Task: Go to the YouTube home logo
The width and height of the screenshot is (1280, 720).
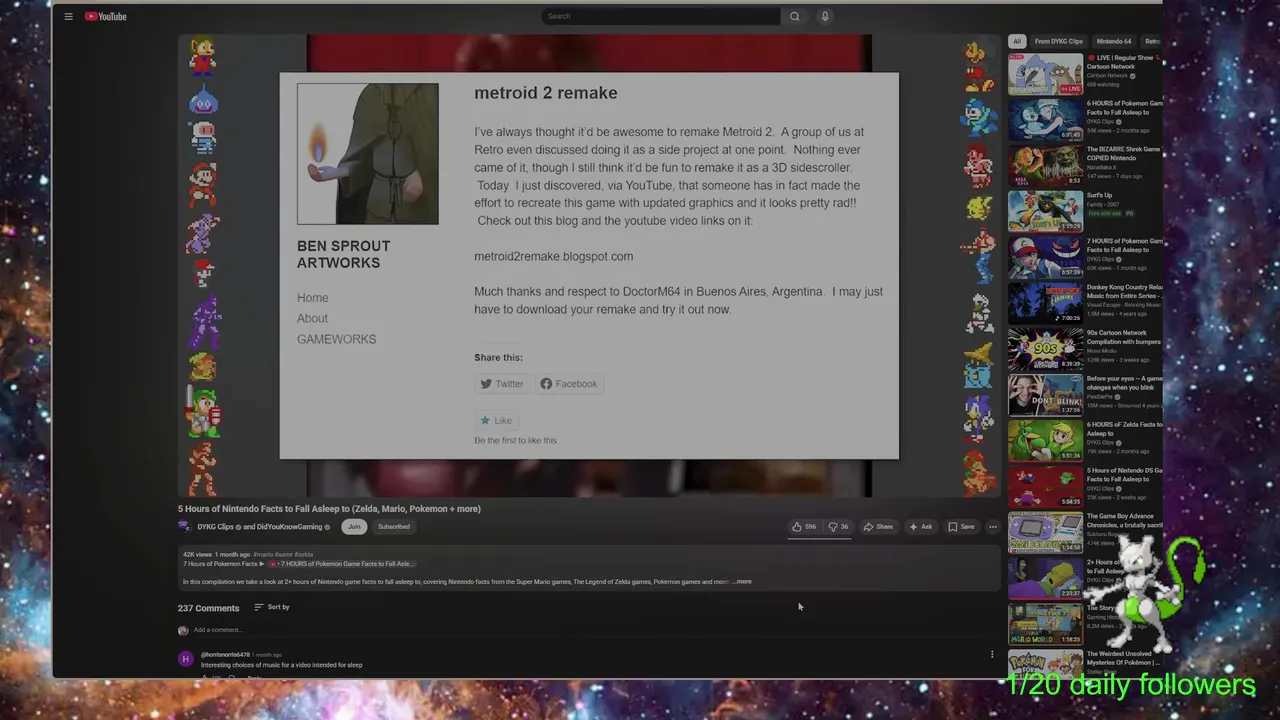Action: [x=105, y=16]
